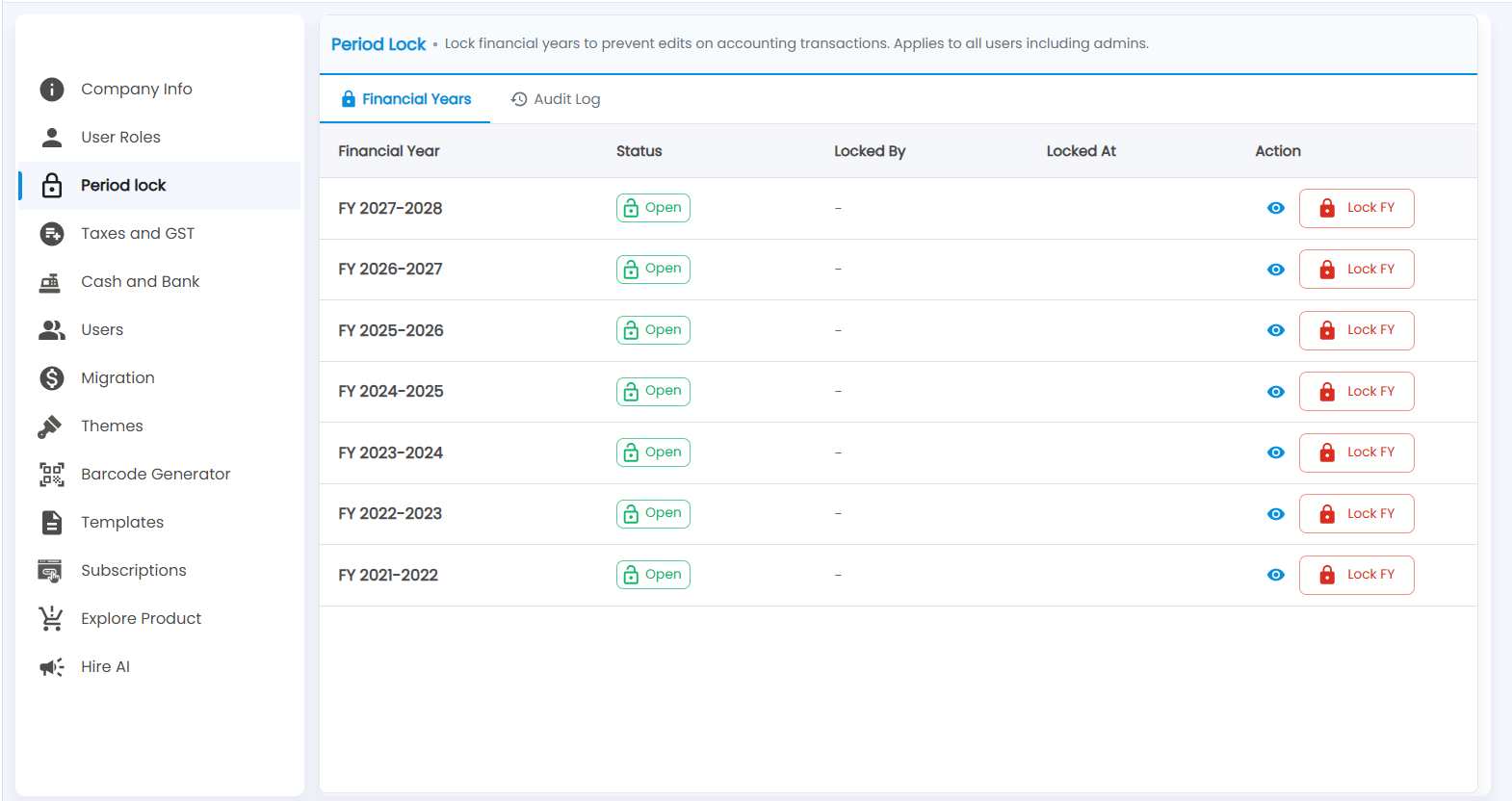This screenshot has height=801, width=1512.
Task: Open the Barcode Generator page
Action: coord(160,475)
